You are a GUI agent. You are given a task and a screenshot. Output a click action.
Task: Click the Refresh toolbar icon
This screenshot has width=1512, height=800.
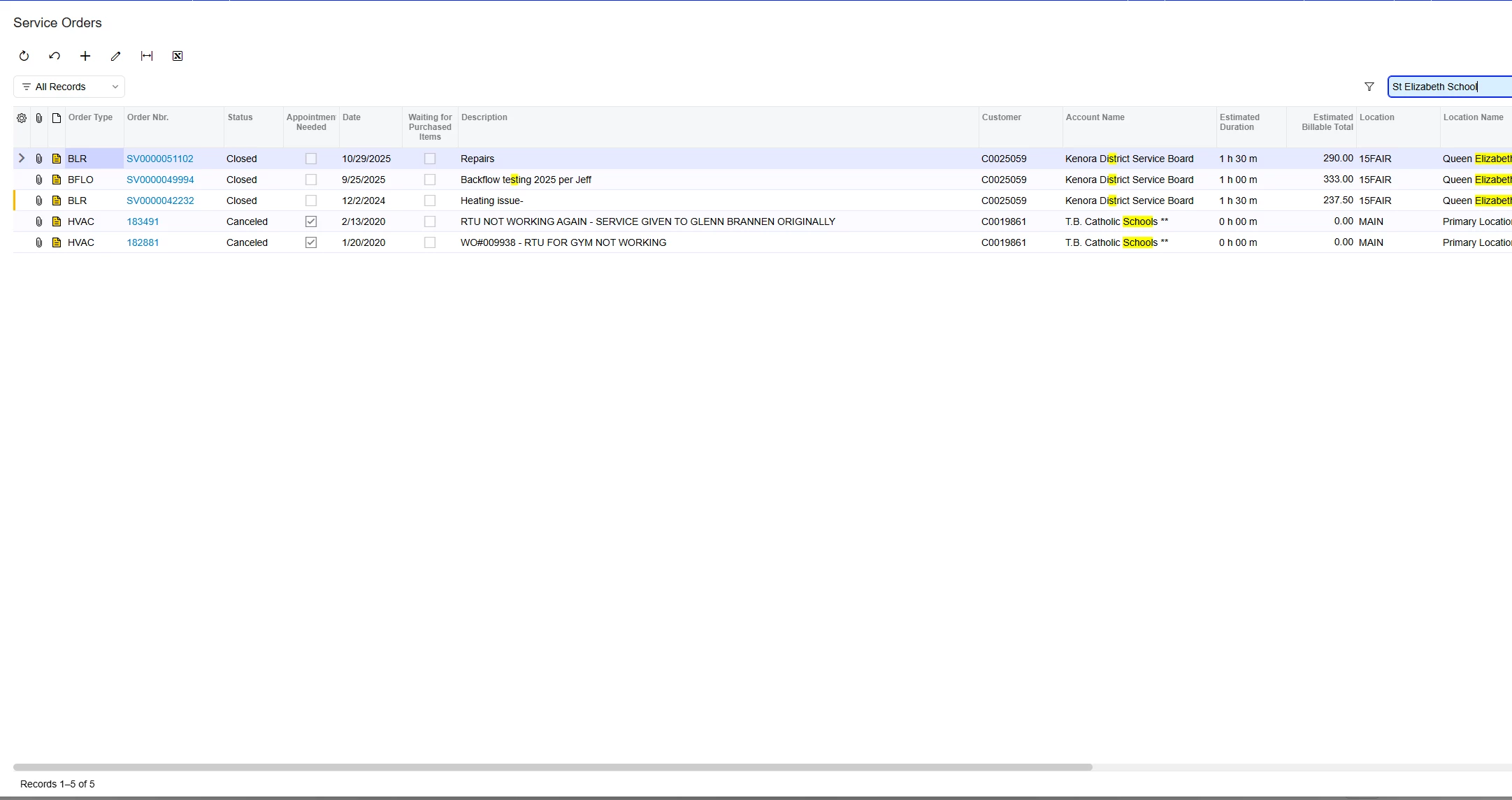pos(24,56)
